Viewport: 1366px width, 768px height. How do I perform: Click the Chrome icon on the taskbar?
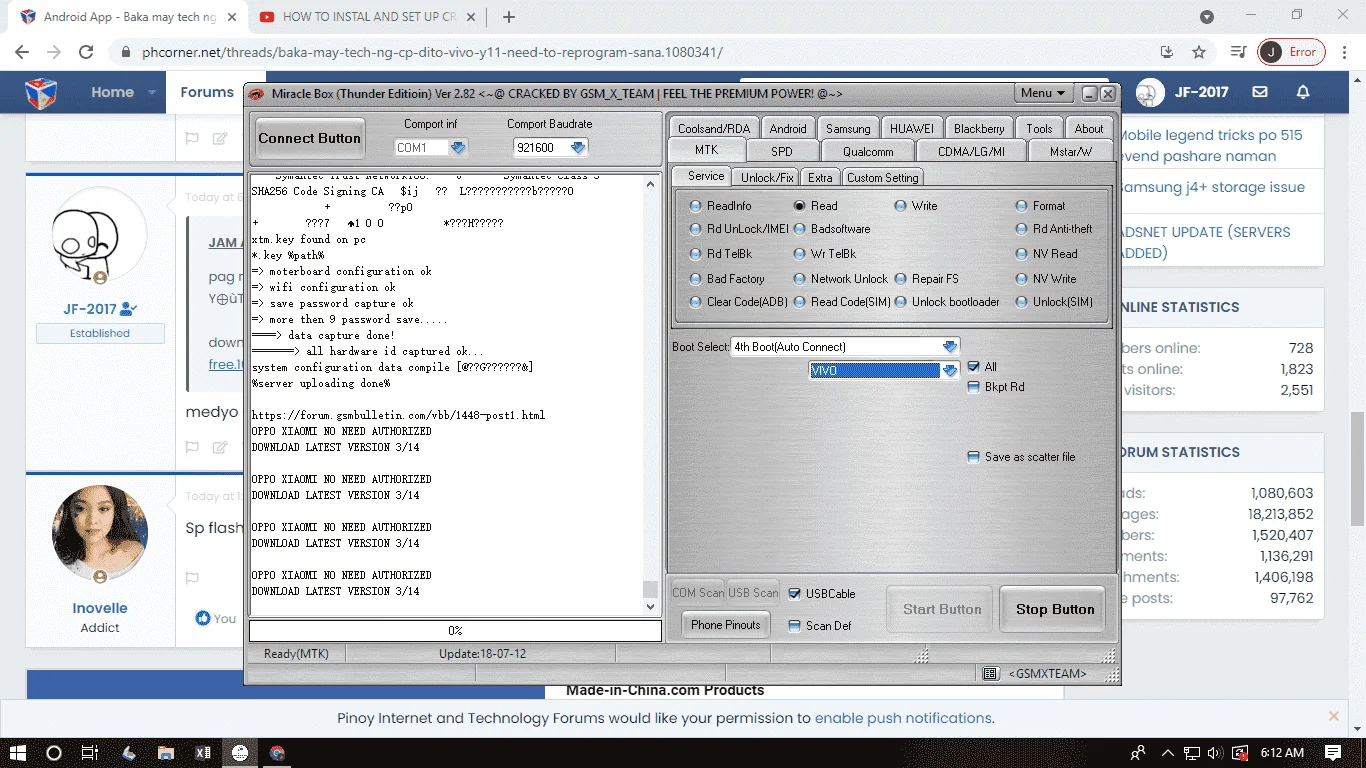point(277,753)
